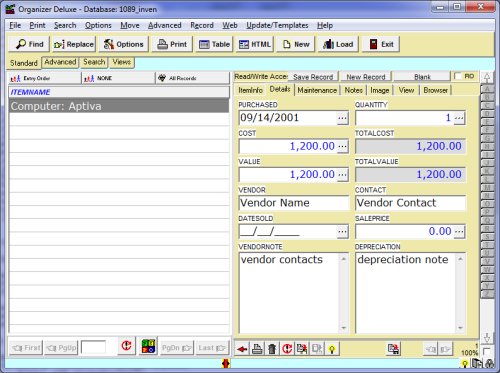Select the Advanced toolbar tab
The height and width of the screenshot is (373, 500).
click(60, 62)
